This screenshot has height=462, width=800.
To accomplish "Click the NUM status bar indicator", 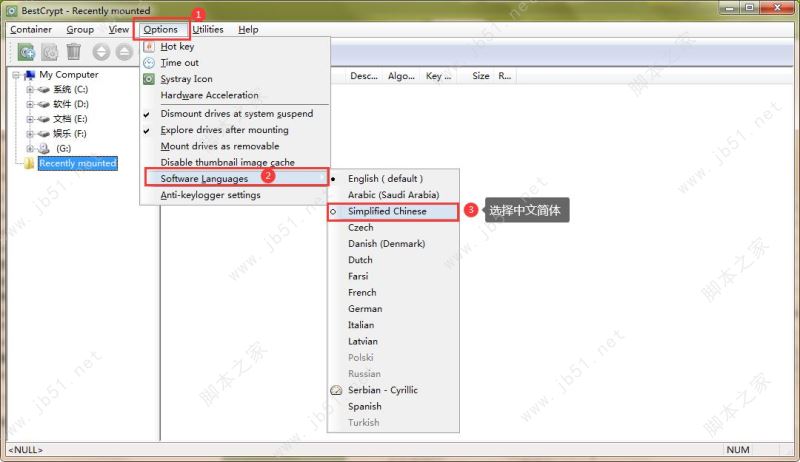I will (x=738, y=450).
